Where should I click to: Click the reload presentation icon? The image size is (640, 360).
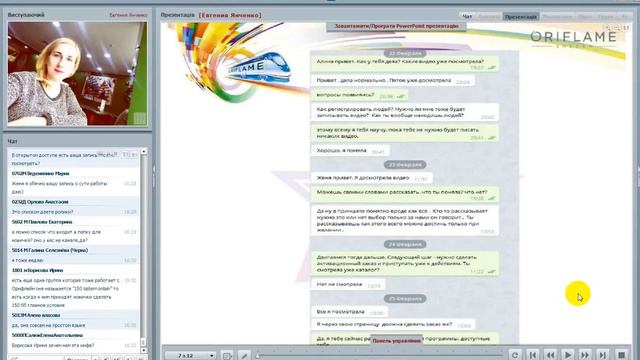click(x=515, y=355)
